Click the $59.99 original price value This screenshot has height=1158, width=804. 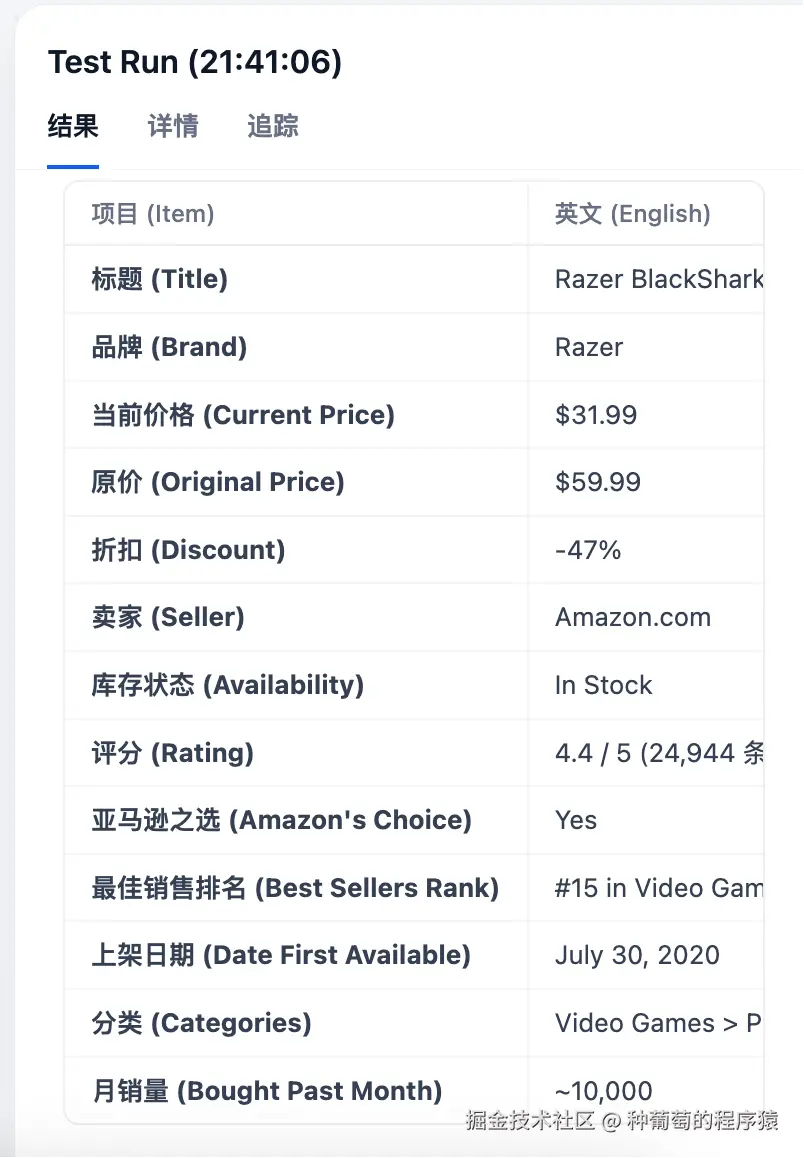598,482
